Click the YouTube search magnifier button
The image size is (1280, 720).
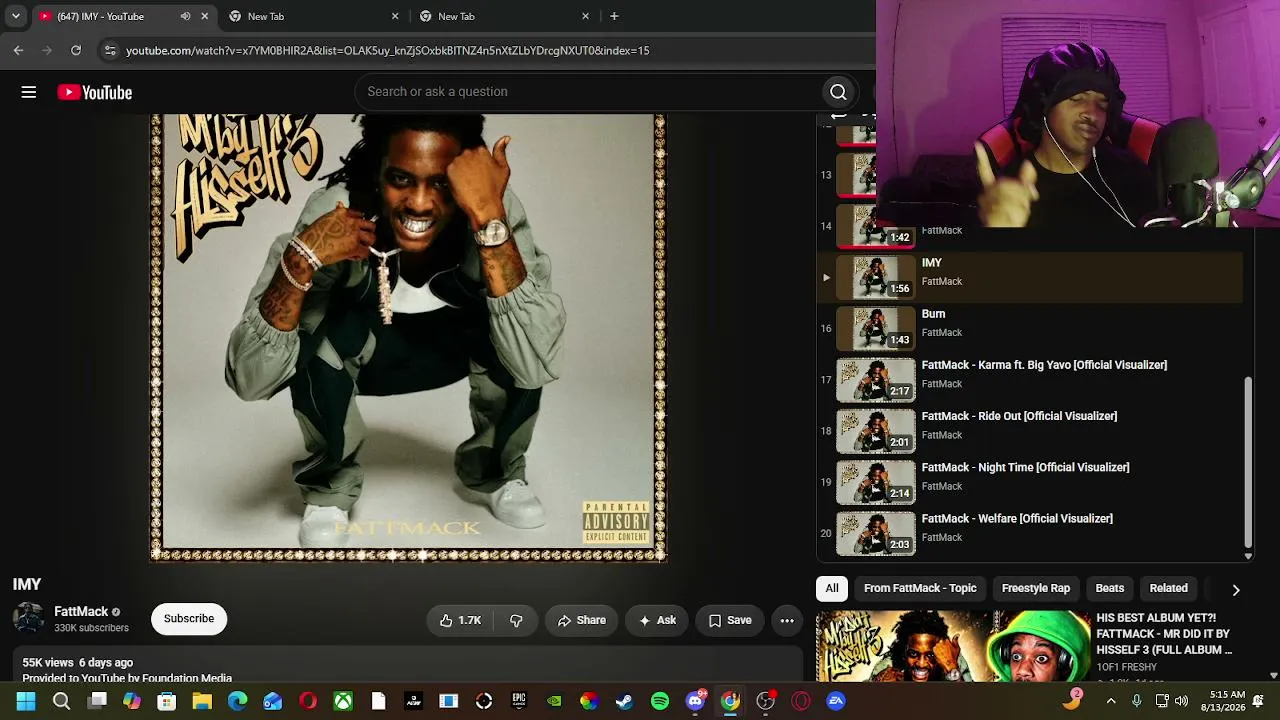pyautogui.click(x=838, y=92)
